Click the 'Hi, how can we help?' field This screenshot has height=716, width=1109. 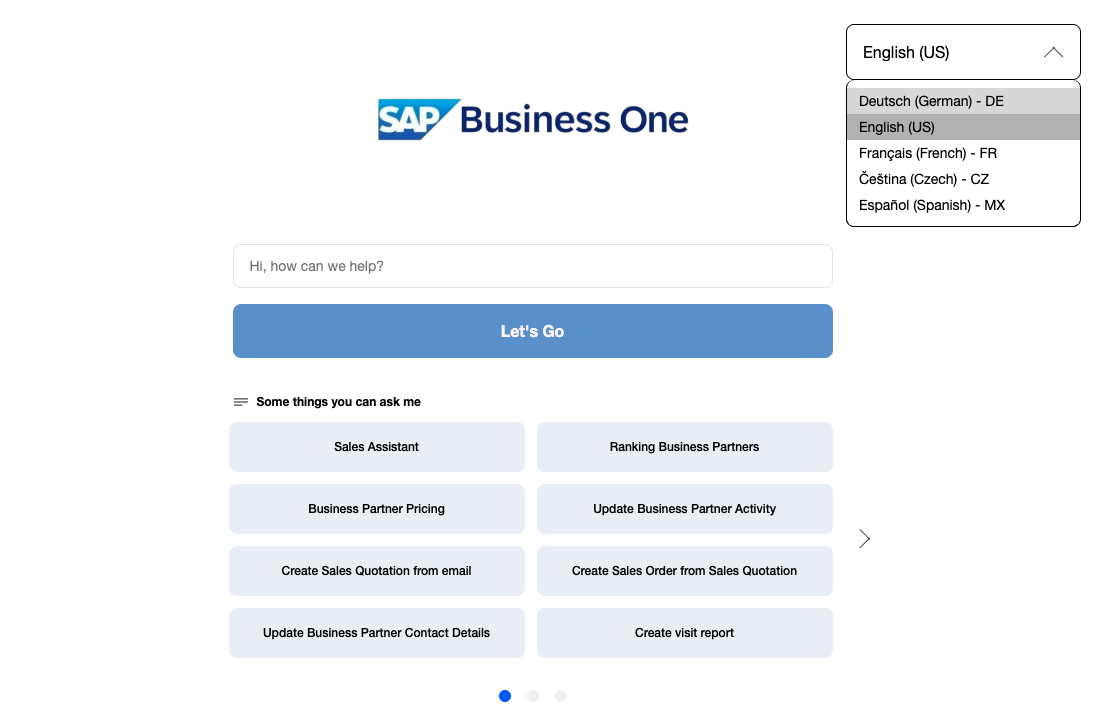(533, 266)
